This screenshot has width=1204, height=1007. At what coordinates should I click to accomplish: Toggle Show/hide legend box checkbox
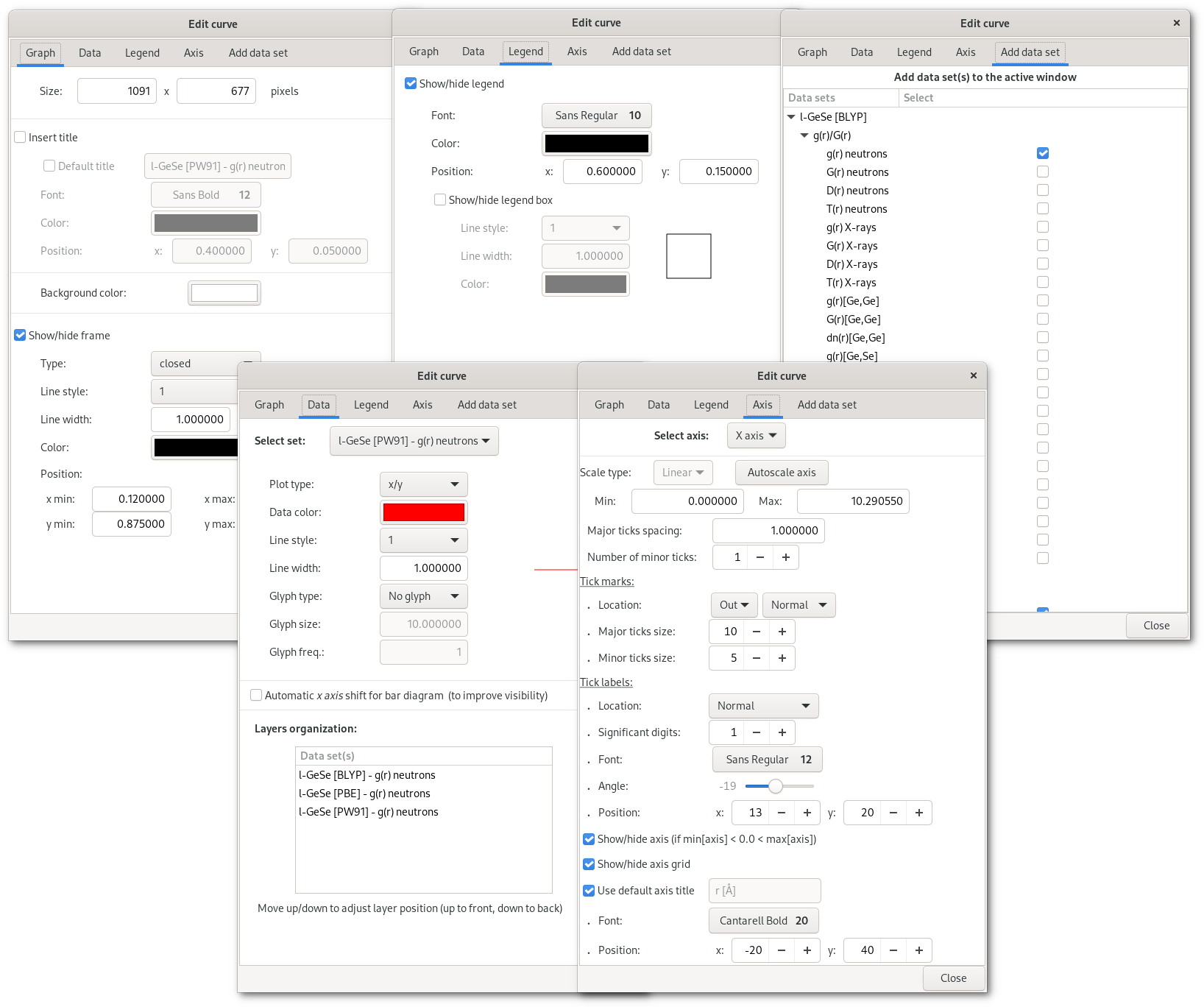(440, 200)
